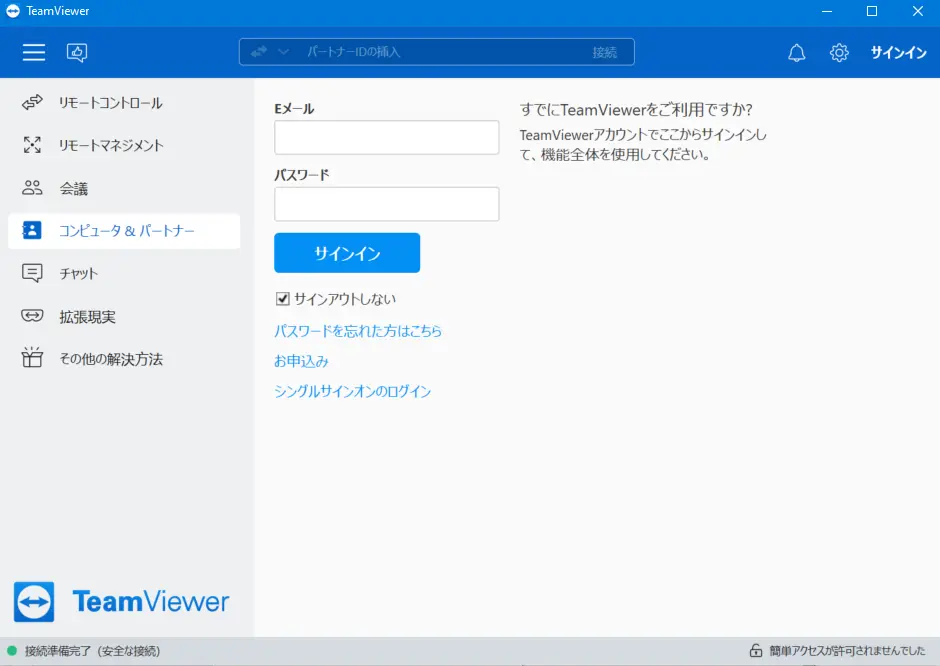Open the hamburger menu
This screenshot has height=666, width=940.
[x=34, y=53]
